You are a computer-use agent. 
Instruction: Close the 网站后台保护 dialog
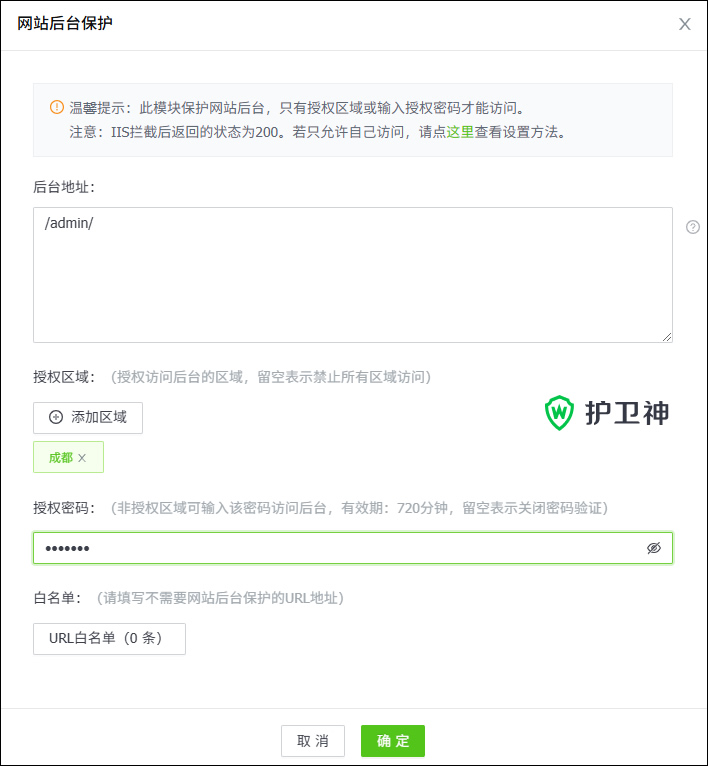685,24
